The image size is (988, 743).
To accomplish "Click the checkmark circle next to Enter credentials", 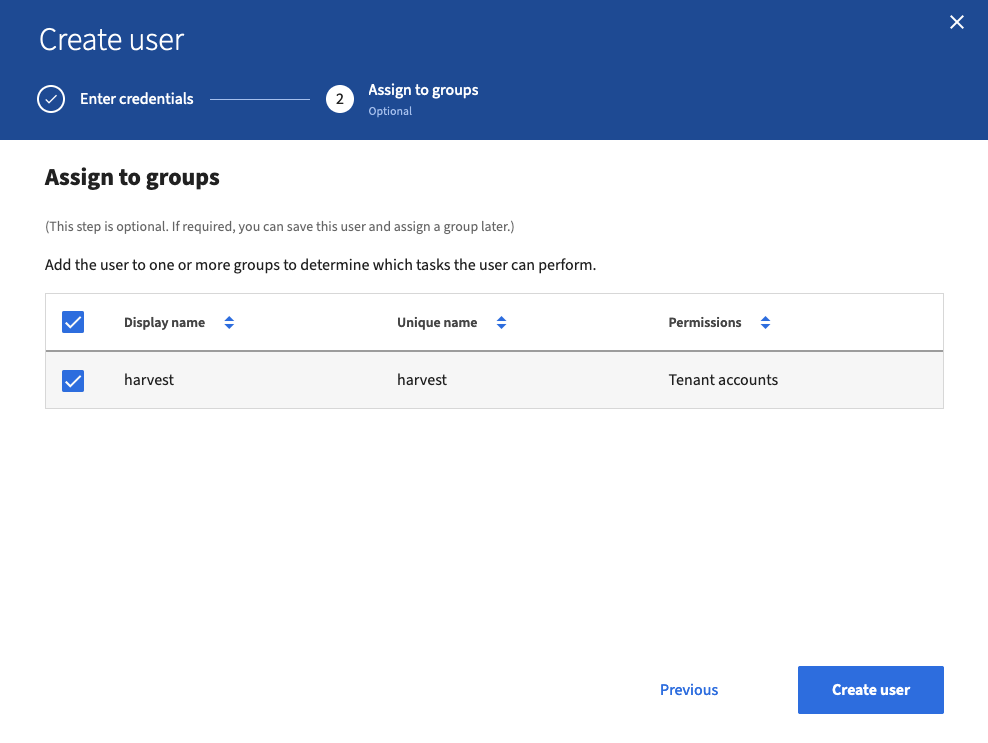I will (x=51, y=99).
